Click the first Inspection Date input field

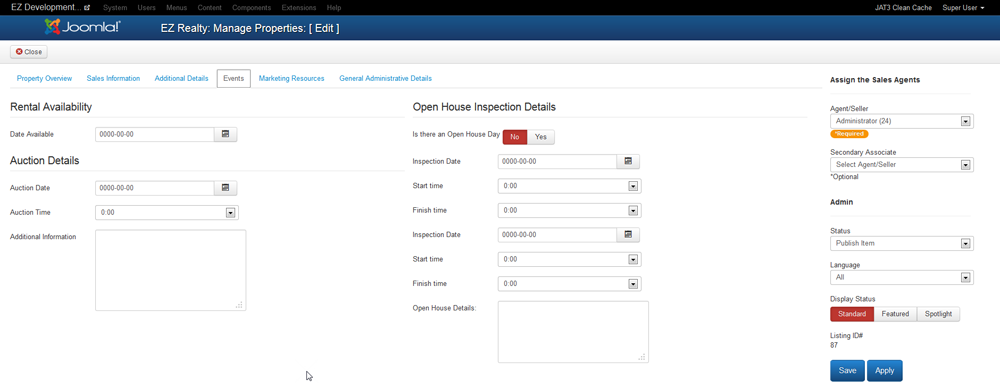click(557, 161)
